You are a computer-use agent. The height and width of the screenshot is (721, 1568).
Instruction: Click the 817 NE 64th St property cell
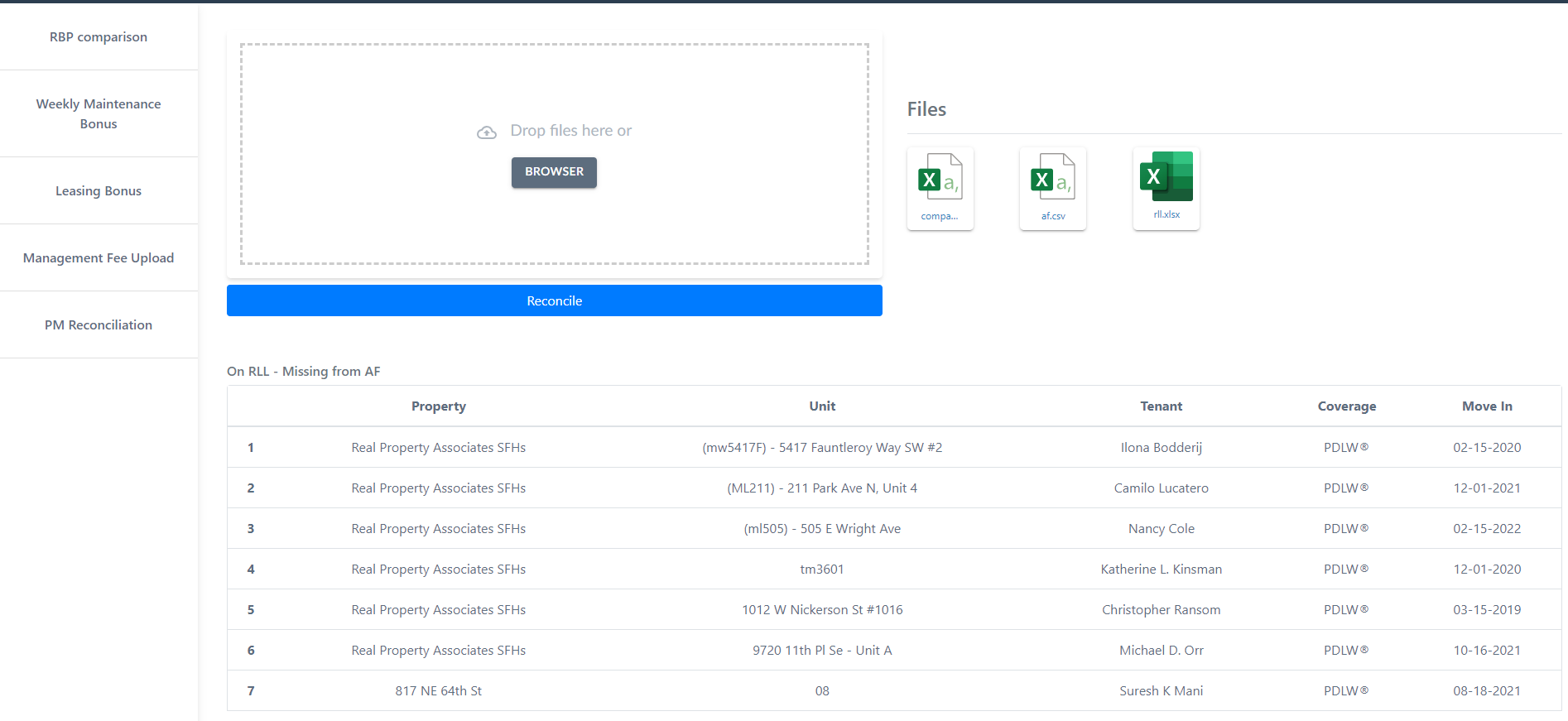coord(438,691)
